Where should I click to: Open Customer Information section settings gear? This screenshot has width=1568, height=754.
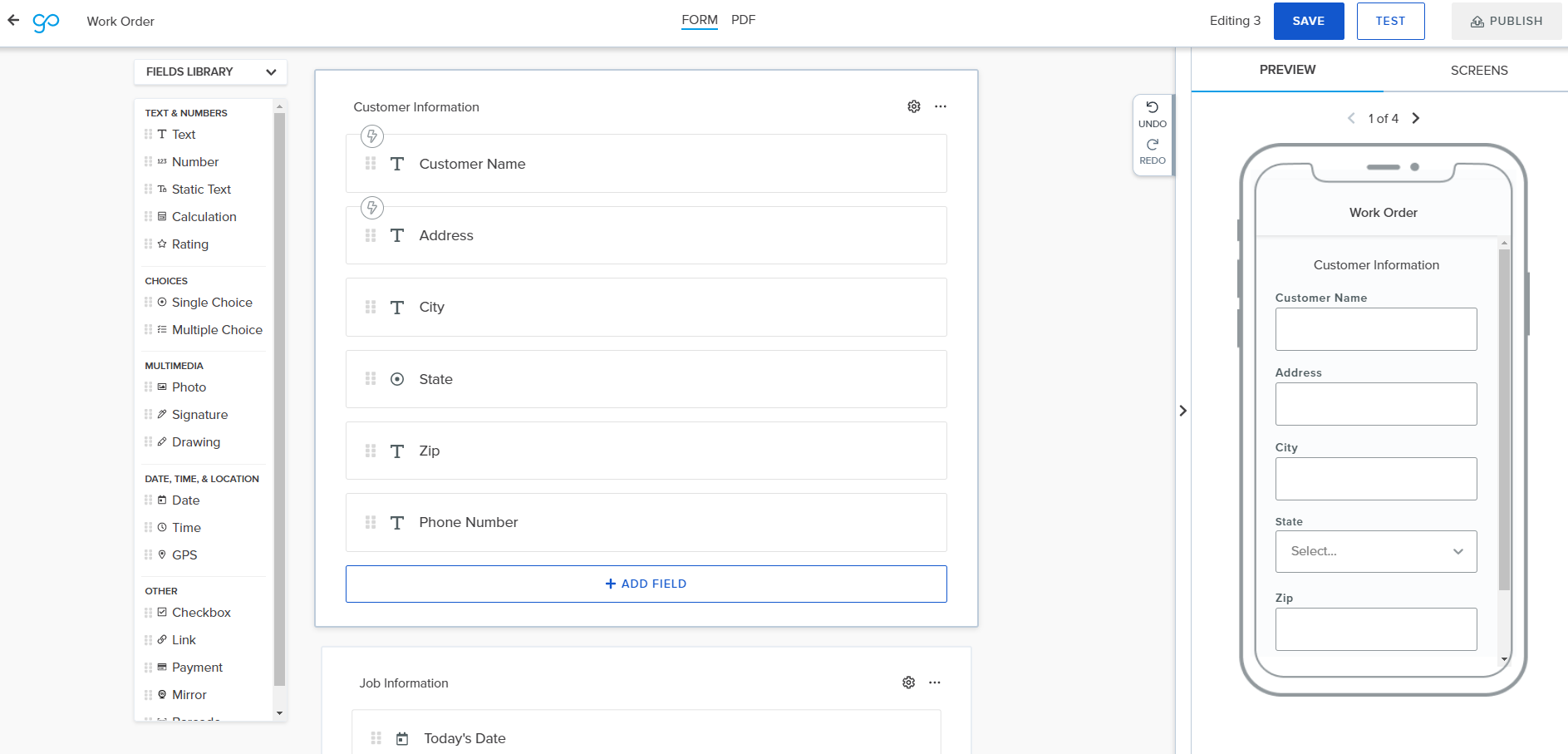(914, 106)
